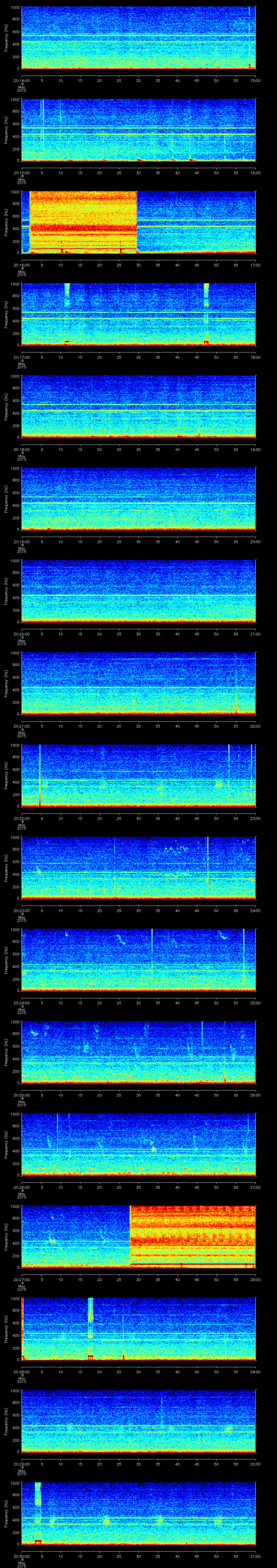Click the spectrogram panel starting at 20:26:00

pos(139,1145)
